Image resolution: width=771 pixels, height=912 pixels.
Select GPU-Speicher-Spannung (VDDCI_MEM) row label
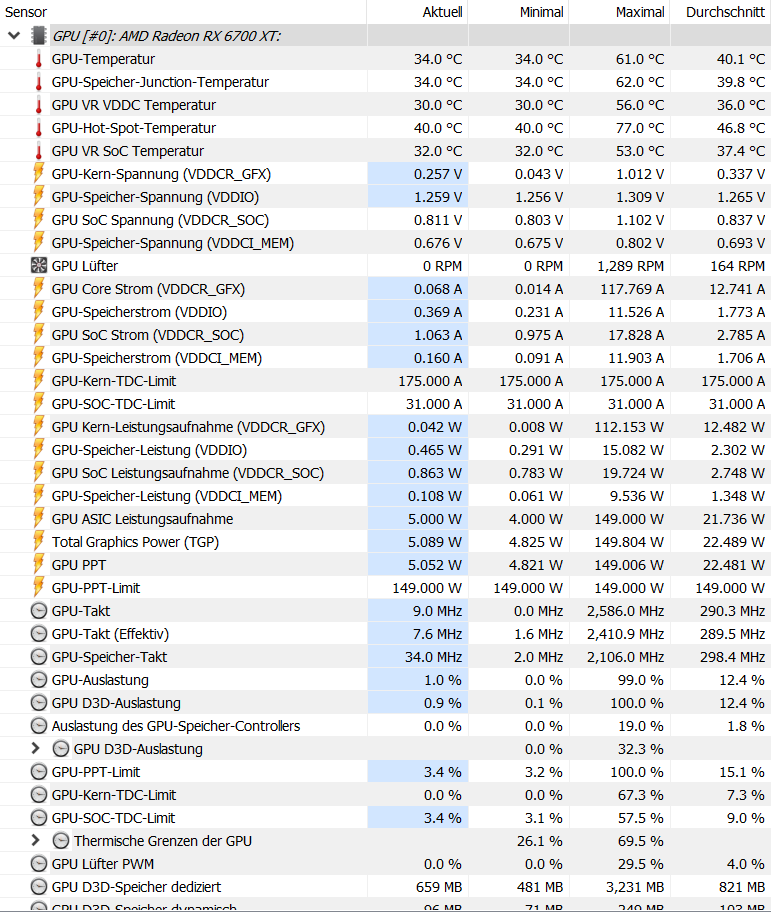click(x=173, y=243)
